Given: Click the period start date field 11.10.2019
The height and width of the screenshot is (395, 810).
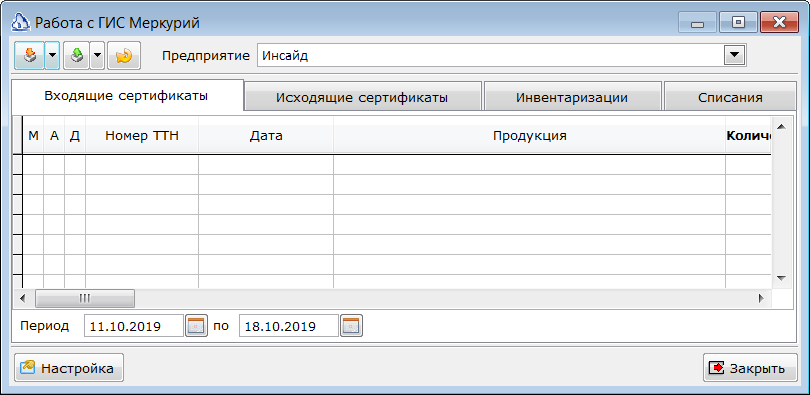Looking at the screenshot, I should click(134, 326).
